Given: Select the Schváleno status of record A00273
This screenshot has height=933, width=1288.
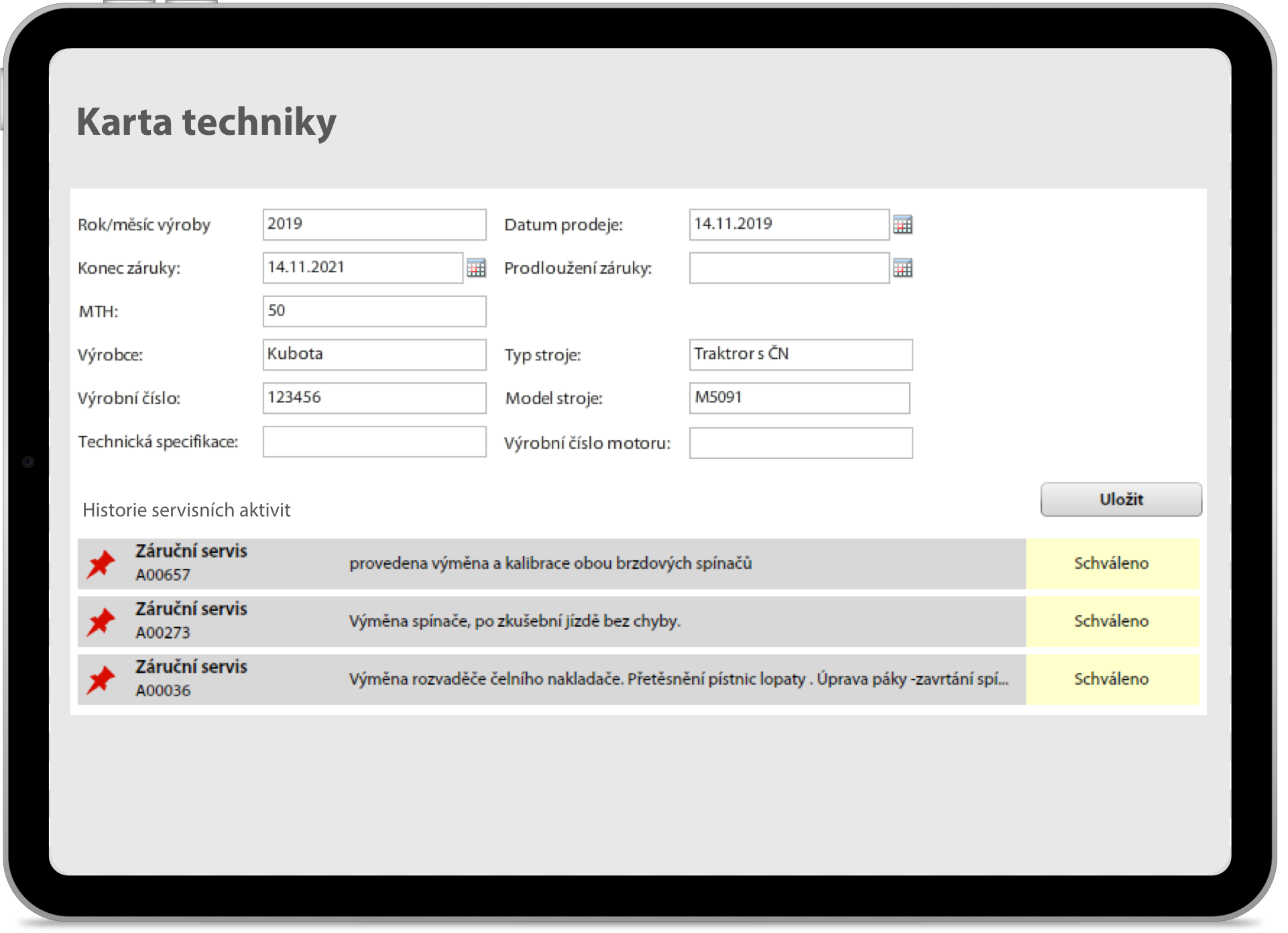Looking at the screenshot, I should pyautogui.click(x=1112, y=622).
